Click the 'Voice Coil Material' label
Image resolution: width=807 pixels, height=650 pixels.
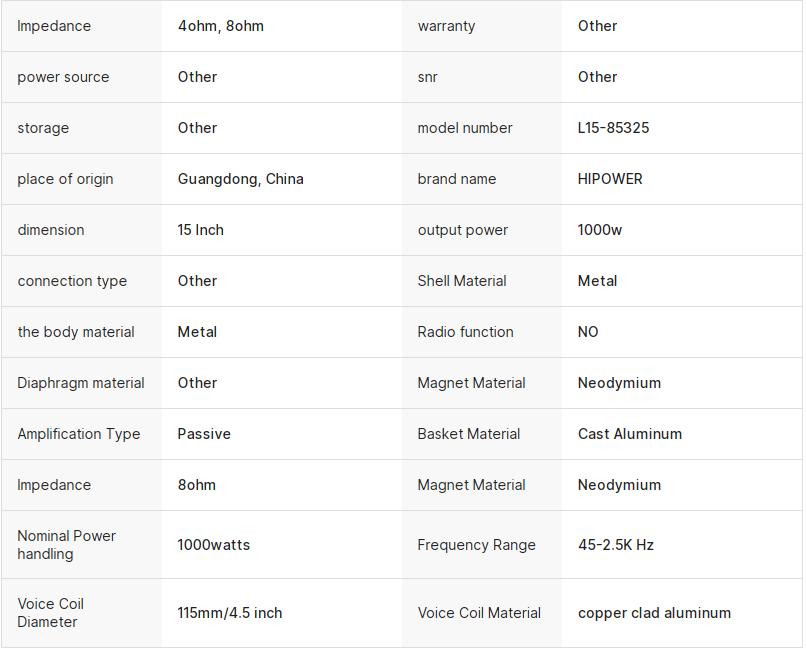[x=479, y=612]
